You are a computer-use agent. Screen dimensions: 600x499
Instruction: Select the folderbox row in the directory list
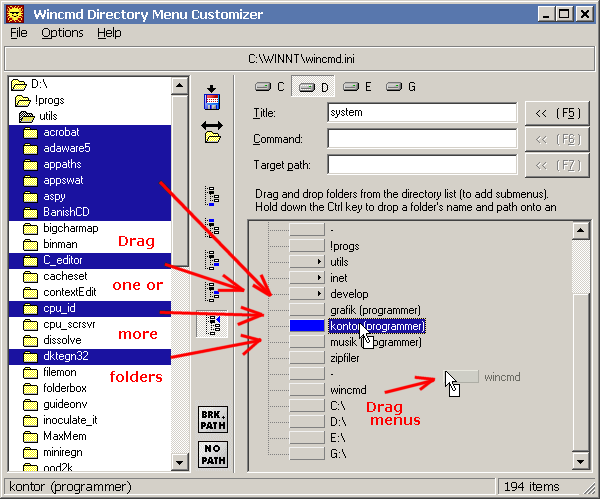pos(90,388)
